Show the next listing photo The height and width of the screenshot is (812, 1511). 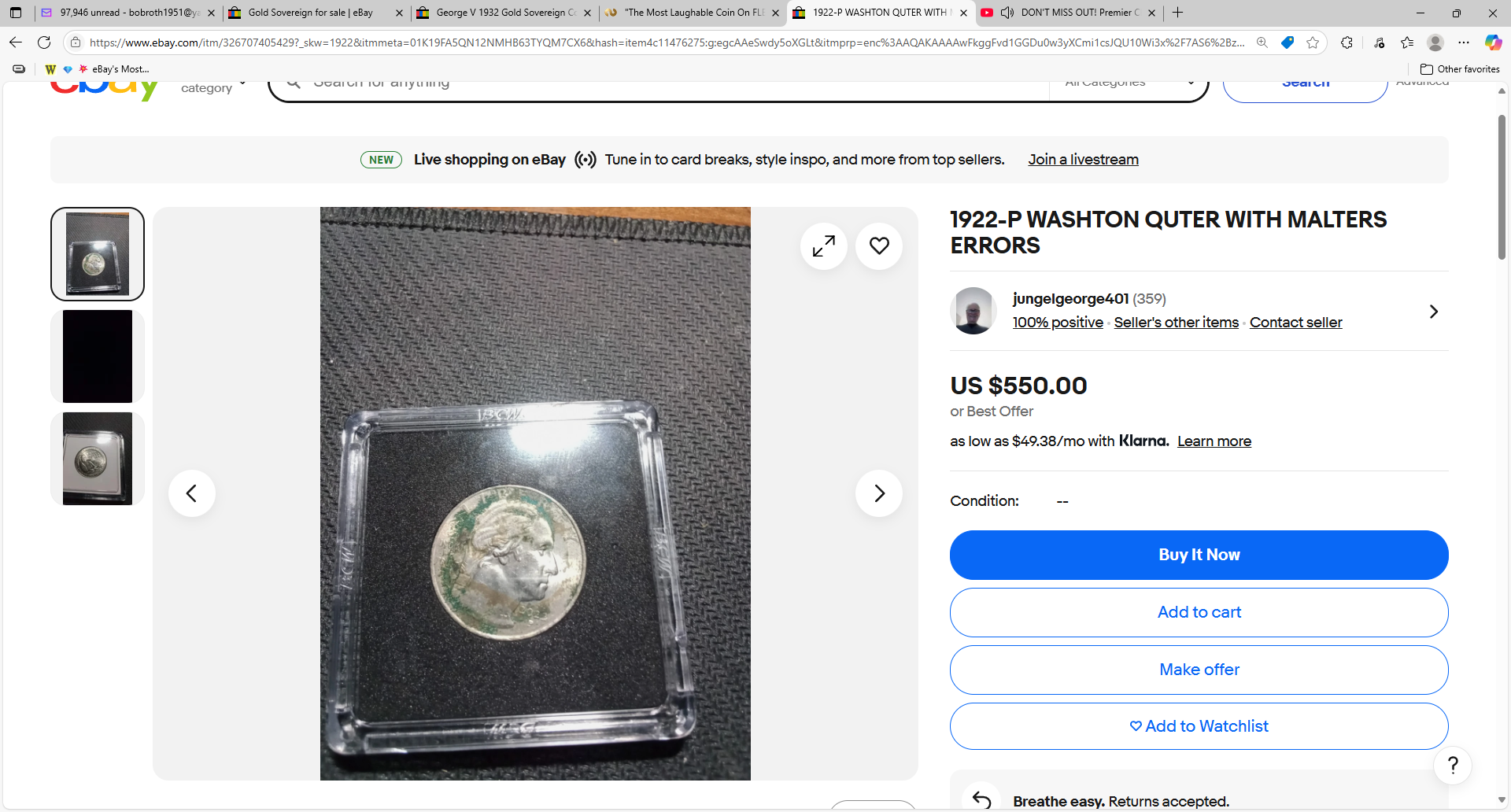[x=879, y=493]
